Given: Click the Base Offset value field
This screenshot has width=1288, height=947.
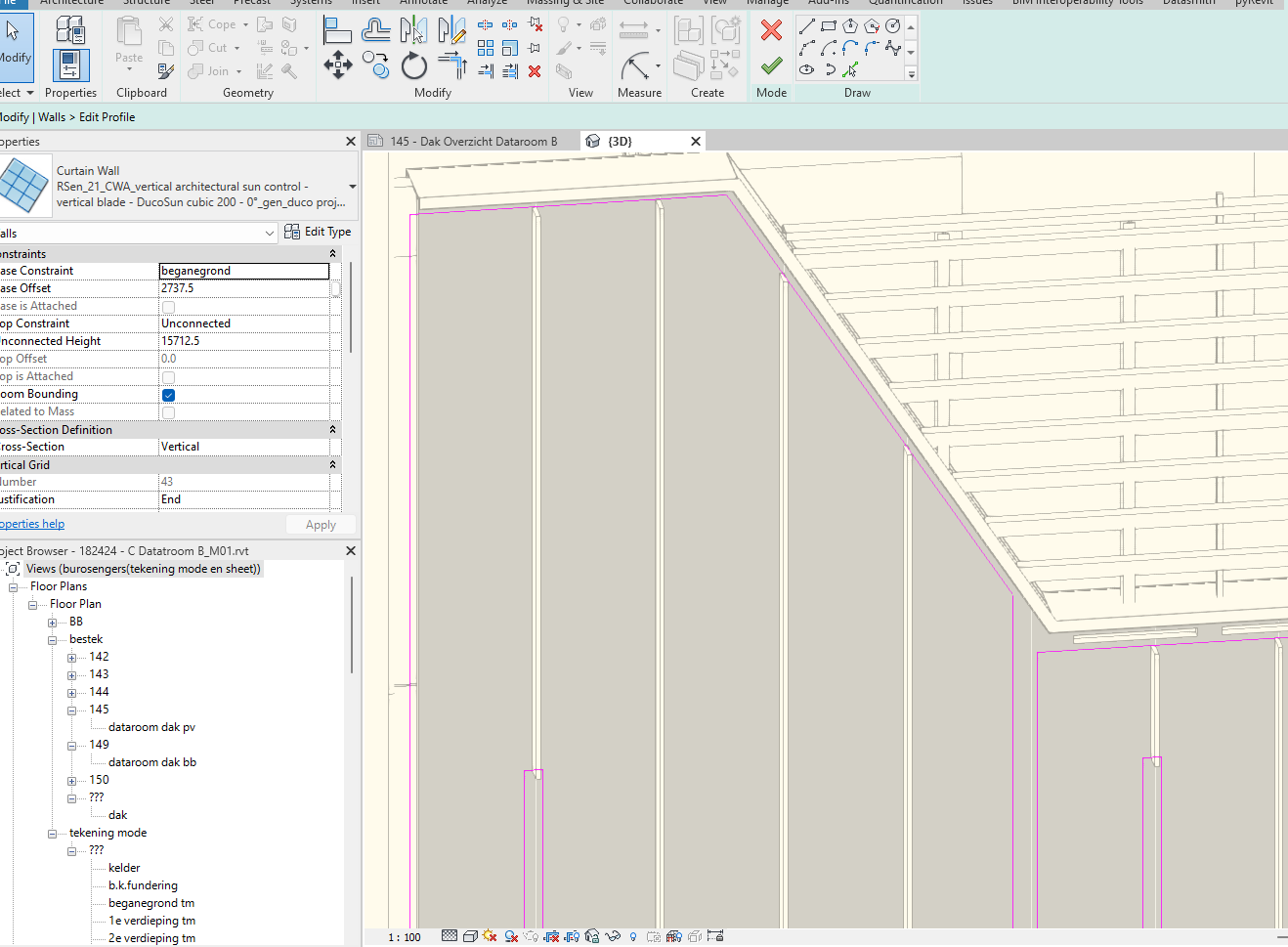Looking at the screenshot, I should point(244,287).
